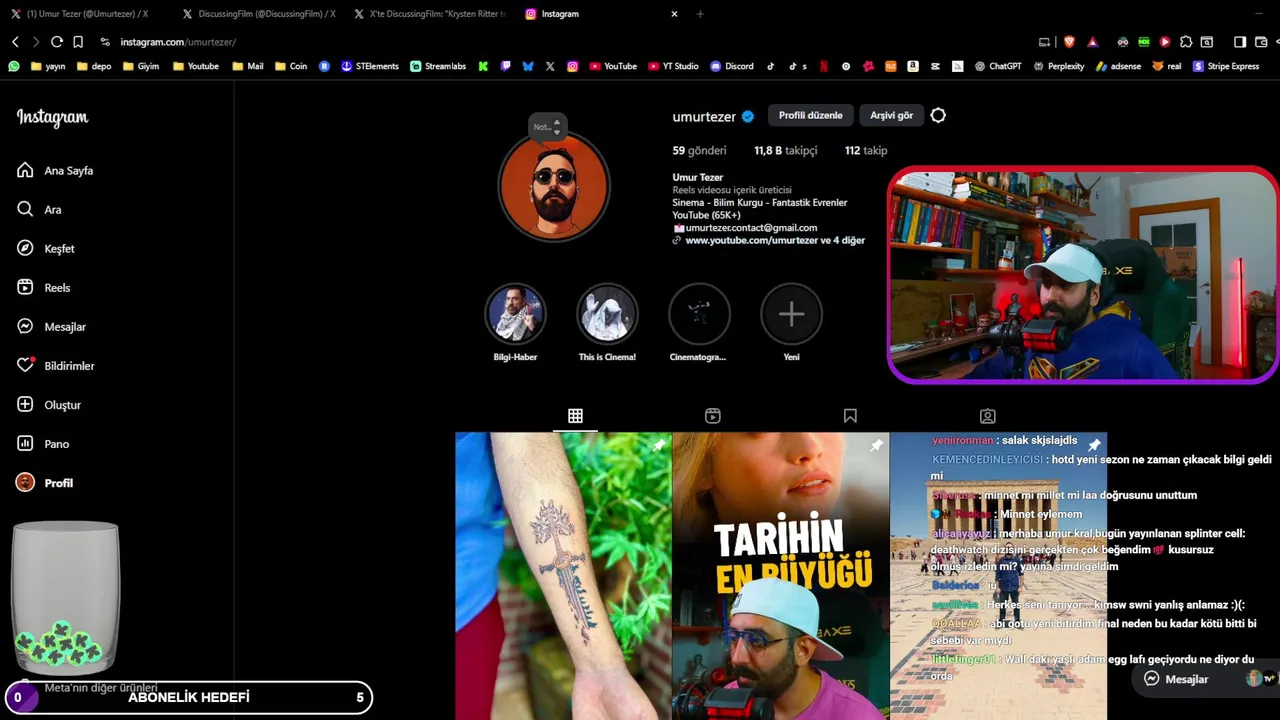Open browser extensions puzzle icon
This screenshot has width=1280, height=720.
[1186, 42]
